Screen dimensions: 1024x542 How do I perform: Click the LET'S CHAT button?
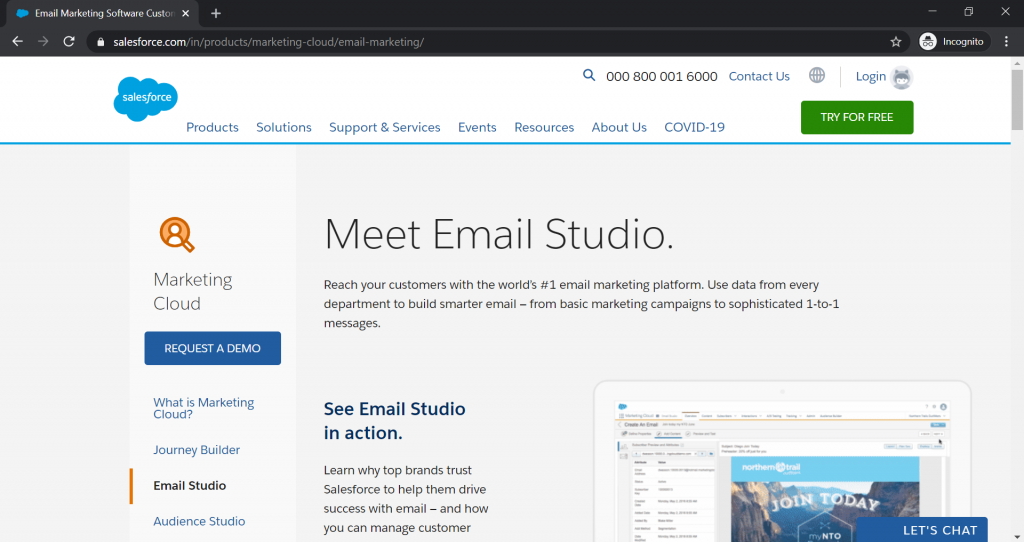click(922, 530)
